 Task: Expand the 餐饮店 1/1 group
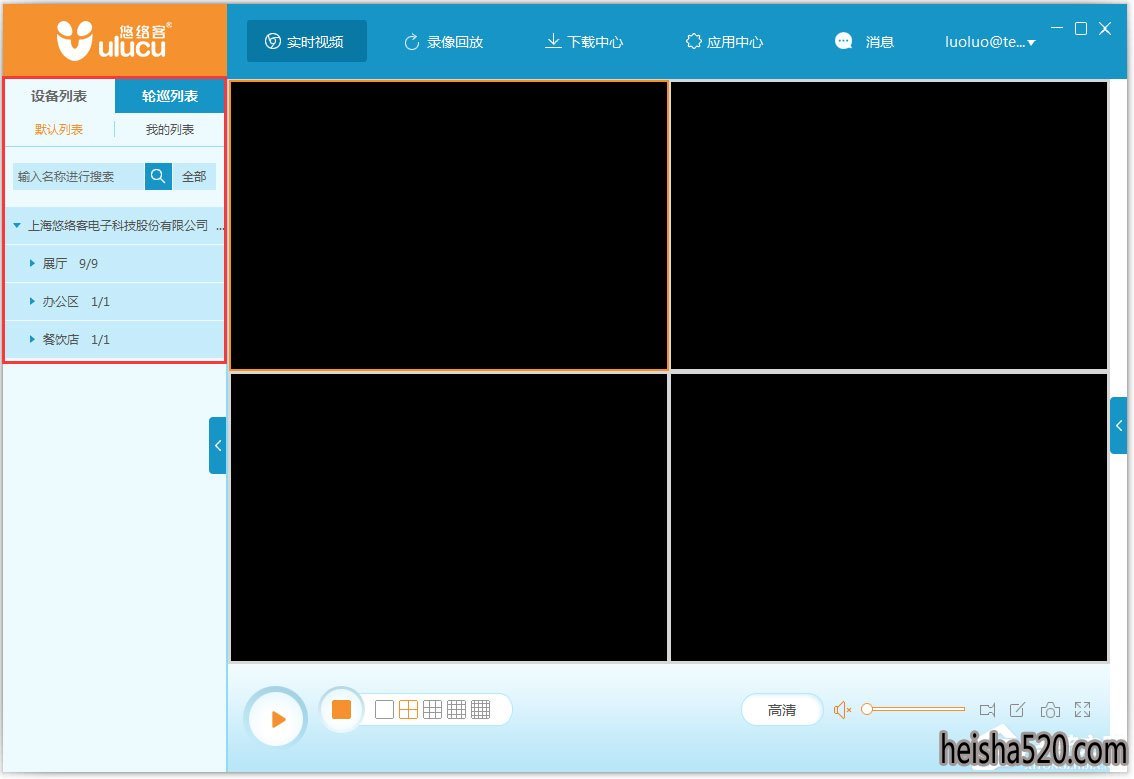[32, 340]
